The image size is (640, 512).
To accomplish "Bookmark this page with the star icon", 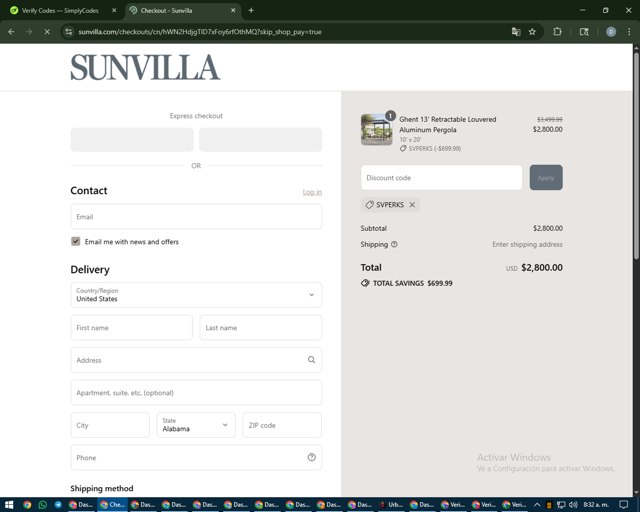I will pos(532,32).
